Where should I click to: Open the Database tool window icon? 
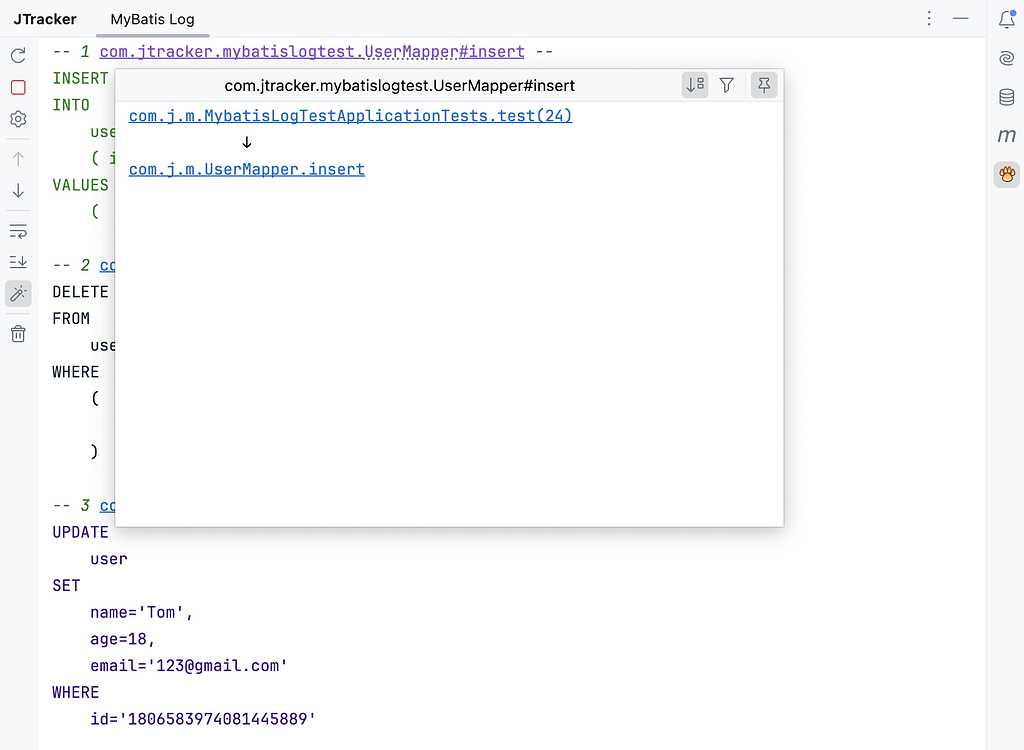click(1007, 97)
